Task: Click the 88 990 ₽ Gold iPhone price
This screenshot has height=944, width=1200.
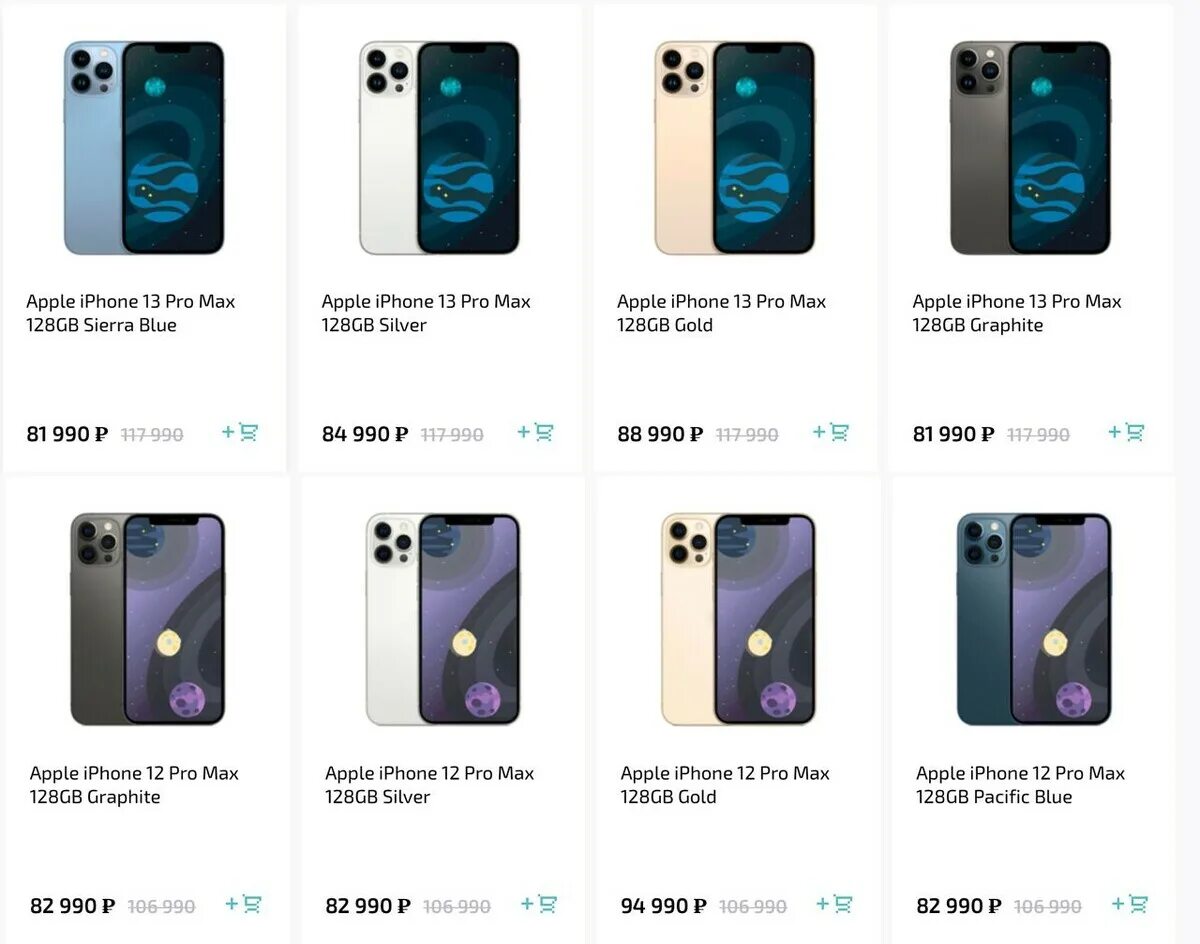Action: tap(660, 434)
